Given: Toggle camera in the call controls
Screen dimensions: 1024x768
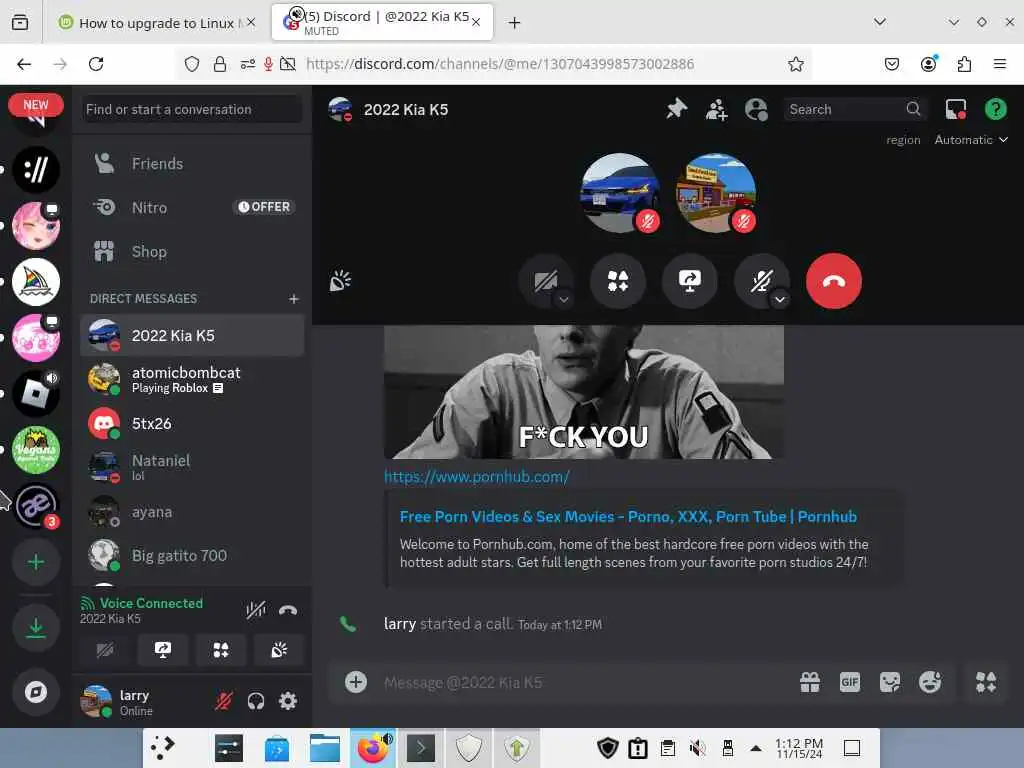Looking at the screenshot, I should pos(545,281).
